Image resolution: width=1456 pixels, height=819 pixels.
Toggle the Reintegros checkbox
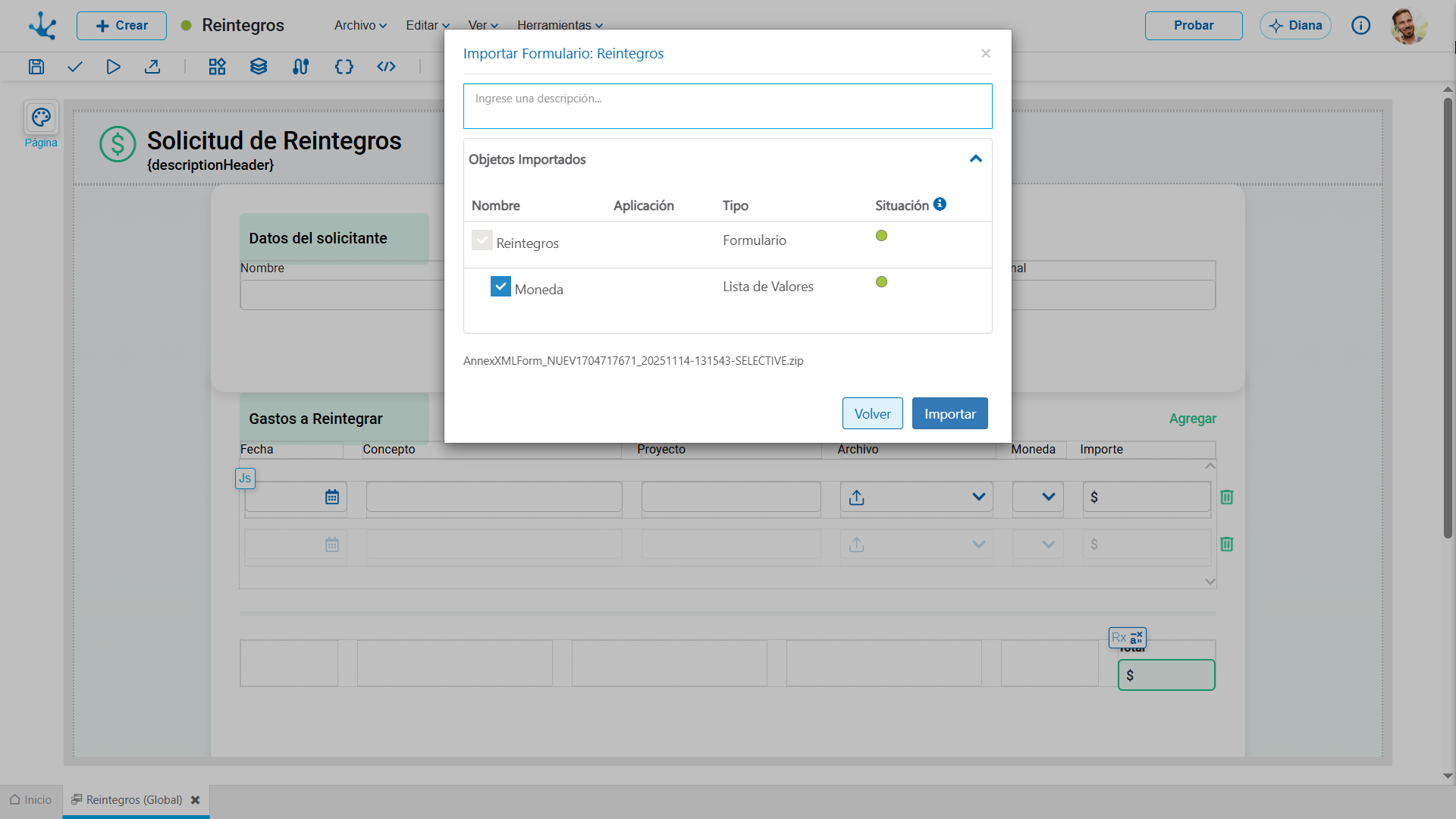(x=482, y=240)
